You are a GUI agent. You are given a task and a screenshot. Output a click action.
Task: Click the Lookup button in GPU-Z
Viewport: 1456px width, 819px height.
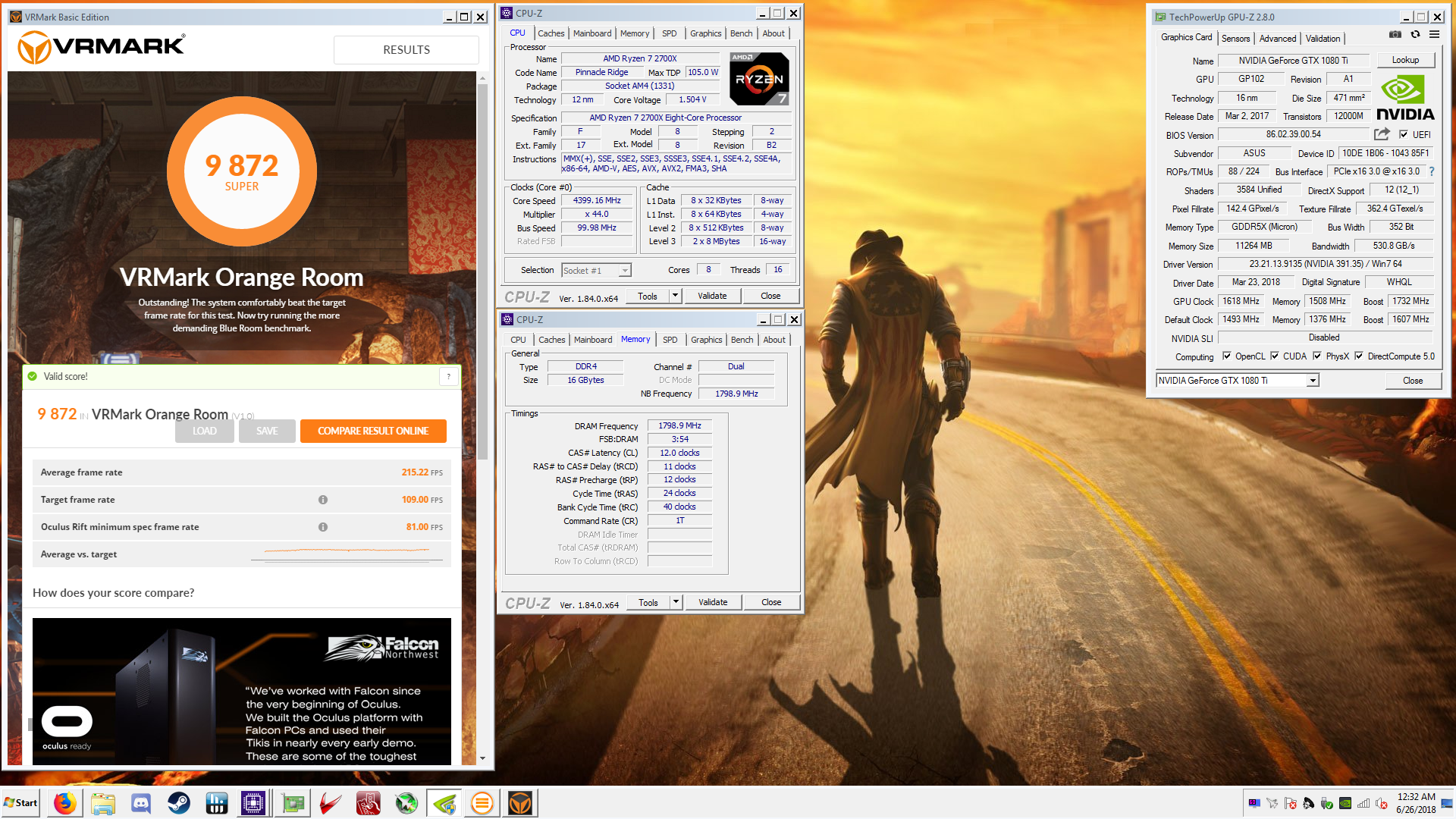[x=1405, y=60]
